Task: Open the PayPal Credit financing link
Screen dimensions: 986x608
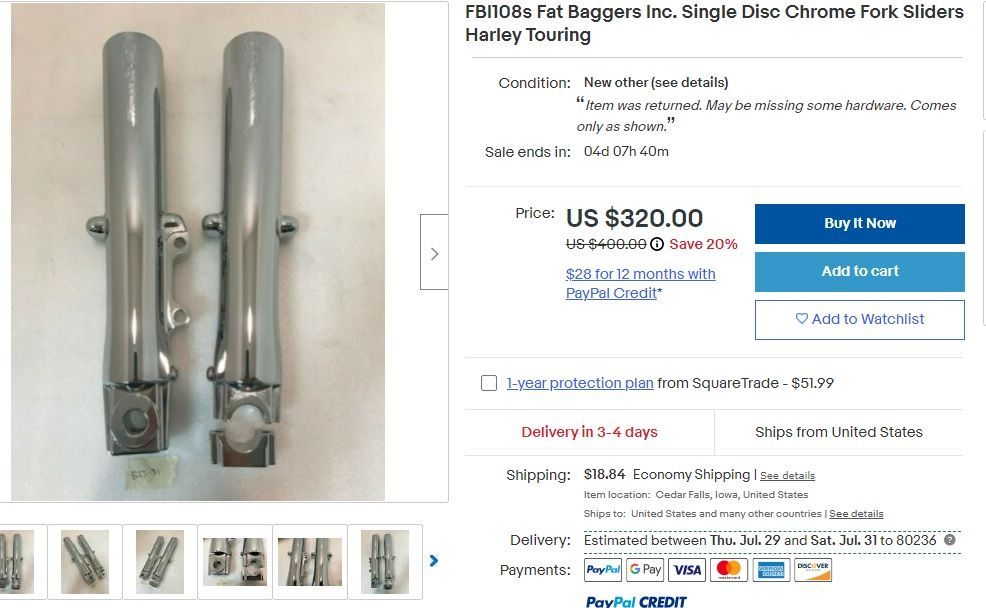Action: pyautogui.click(x=640, y=284)
